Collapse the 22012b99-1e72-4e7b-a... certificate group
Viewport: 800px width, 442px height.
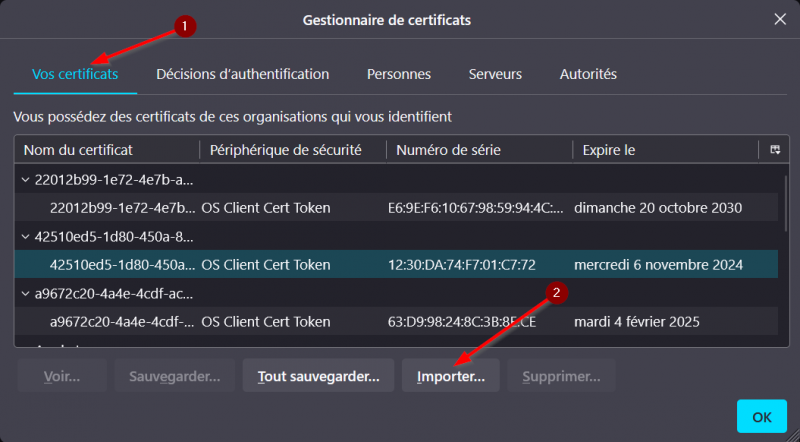(25, 180)
